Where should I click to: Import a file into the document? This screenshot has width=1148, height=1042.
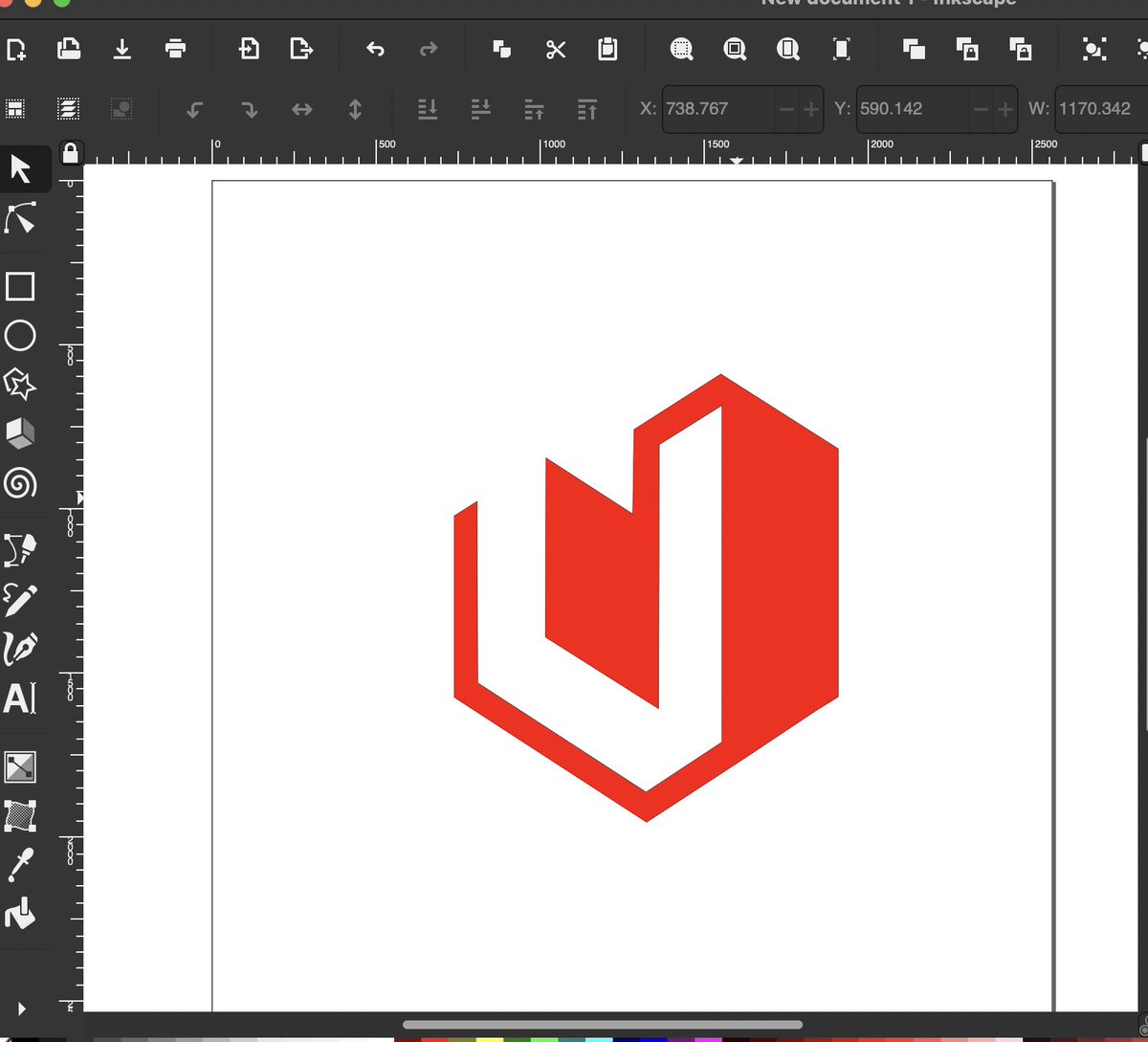(249, 49)
